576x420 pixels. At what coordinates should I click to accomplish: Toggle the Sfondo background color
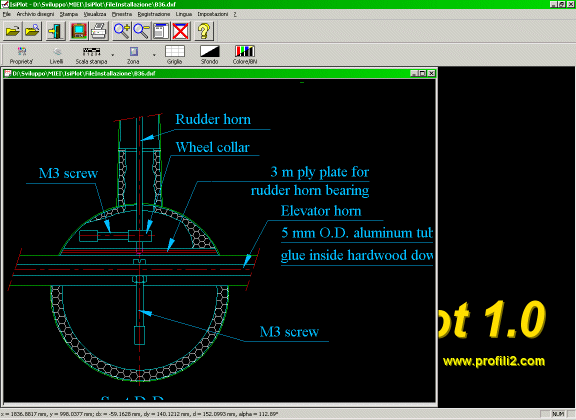(x=209, y=55)
